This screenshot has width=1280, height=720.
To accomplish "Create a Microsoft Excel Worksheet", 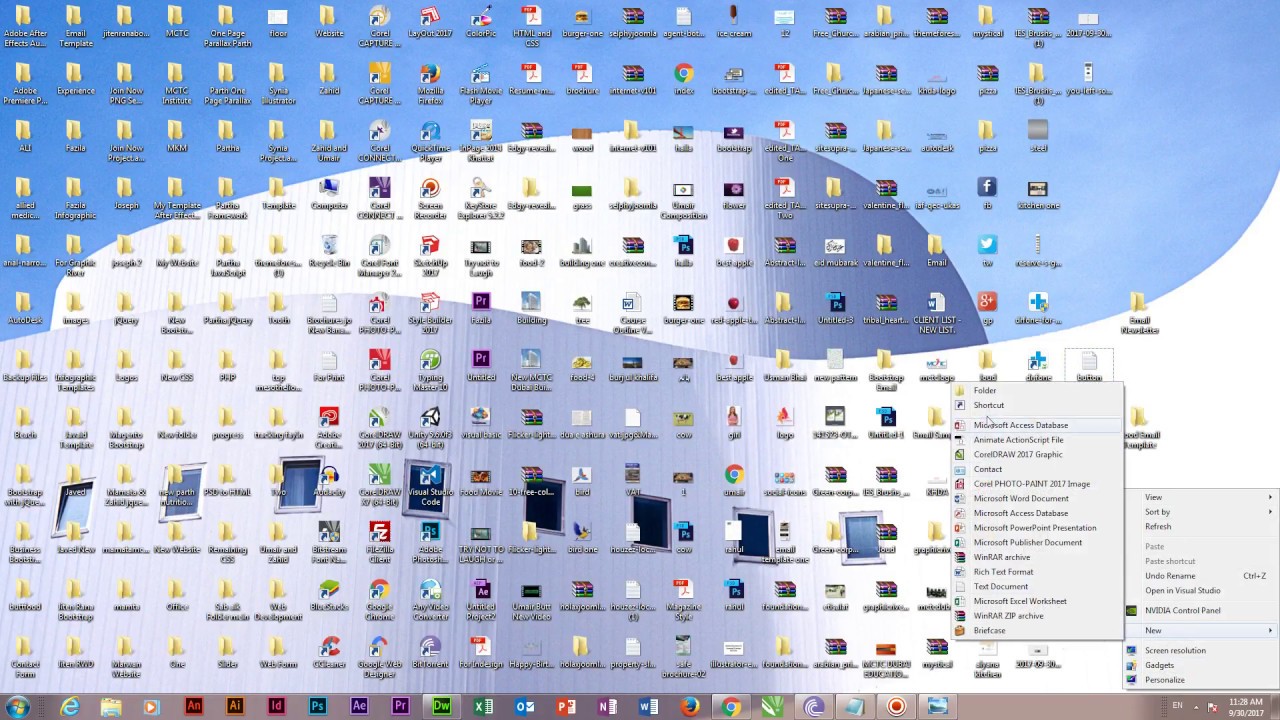I will pyautogui.click(x=1036, y=601).
